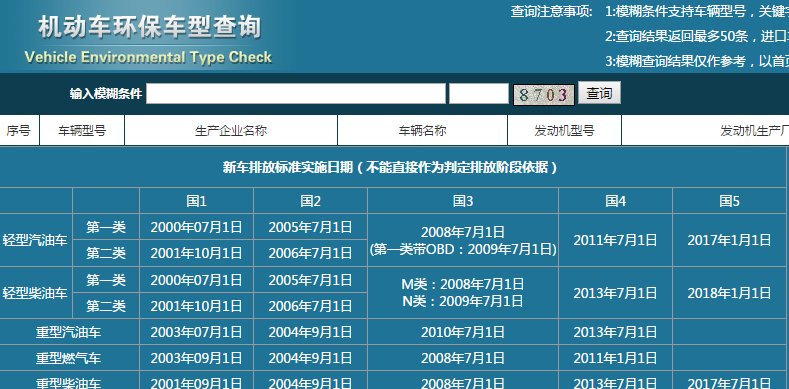Click the 输入模糊条件 label
This screenshot has height=389, width=789.
[106, 94]
